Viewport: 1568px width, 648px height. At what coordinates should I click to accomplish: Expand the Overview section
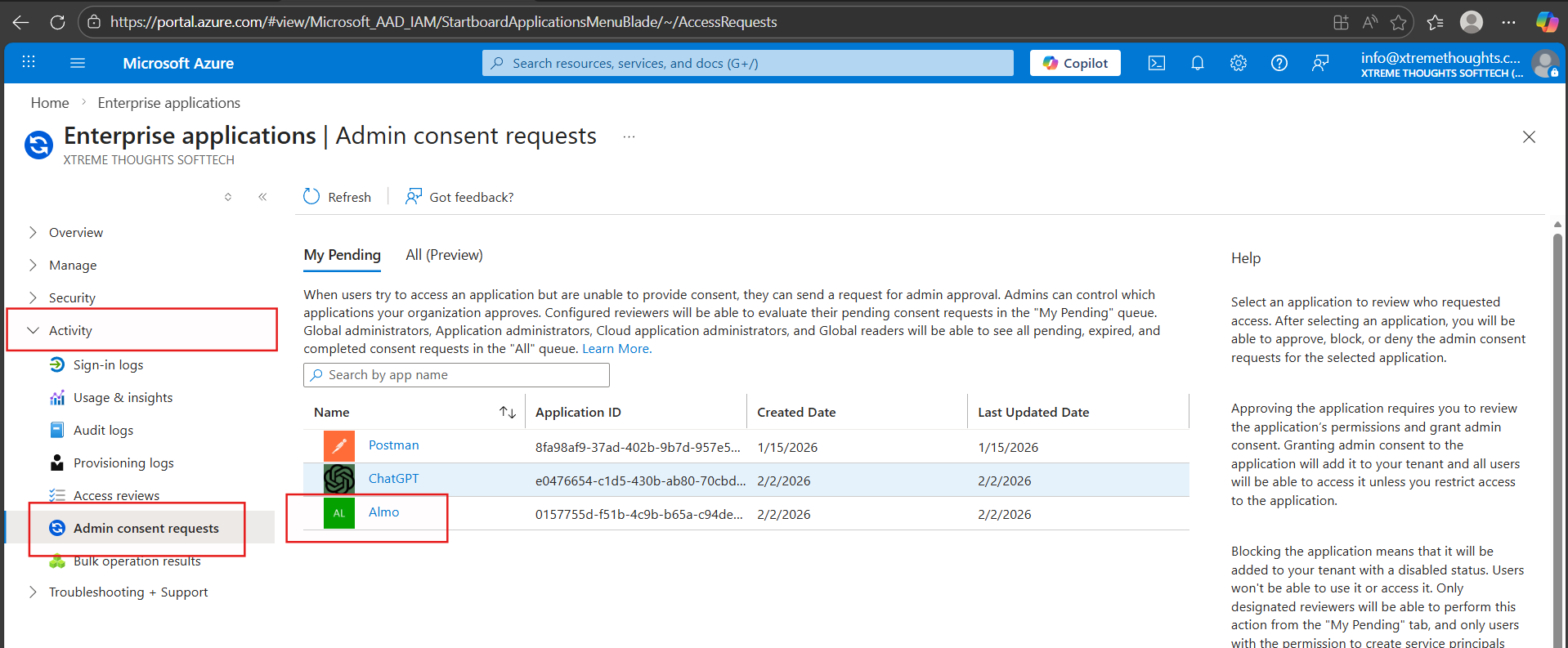[x=33, y=232]
